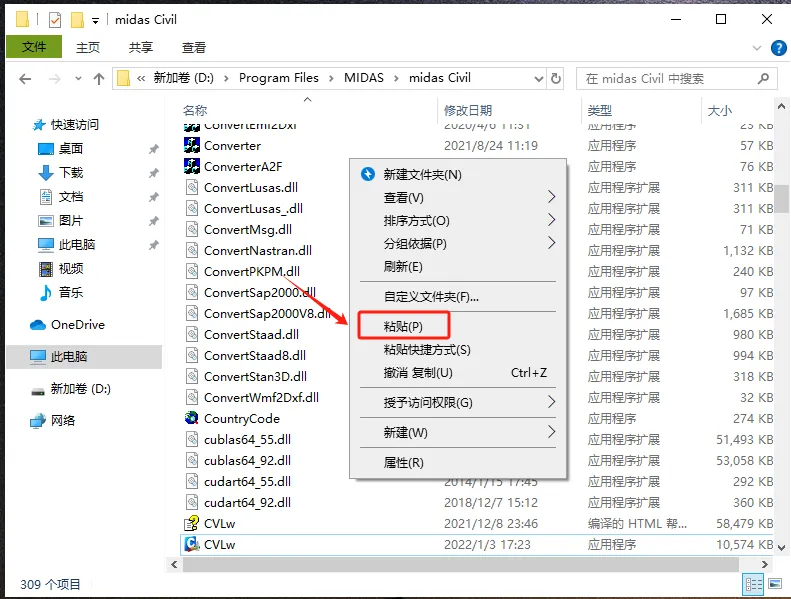The width and height of the screenshot is (791, 599).
Task: Expand 排序方式(O) submenu arrow
Action: pos(551,220)
